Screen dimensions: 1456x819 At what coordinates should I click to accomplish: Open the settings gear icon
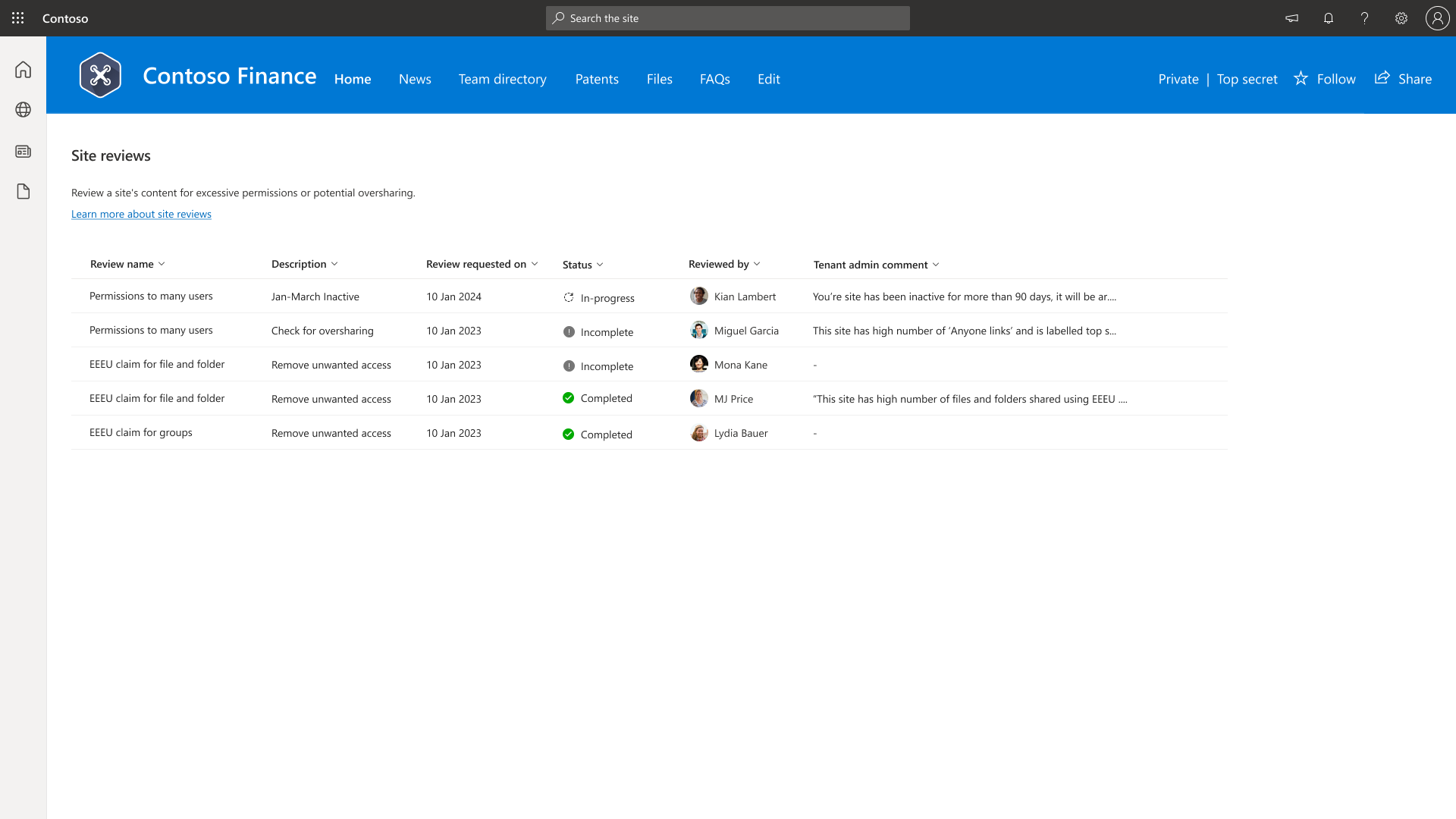(x=1401, y=18)
